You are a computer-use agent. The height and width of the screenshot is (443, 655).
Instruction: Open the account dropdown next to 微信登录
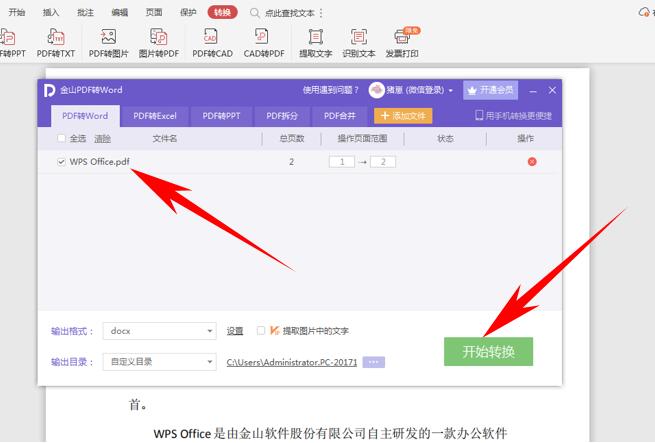click(451, 90)
